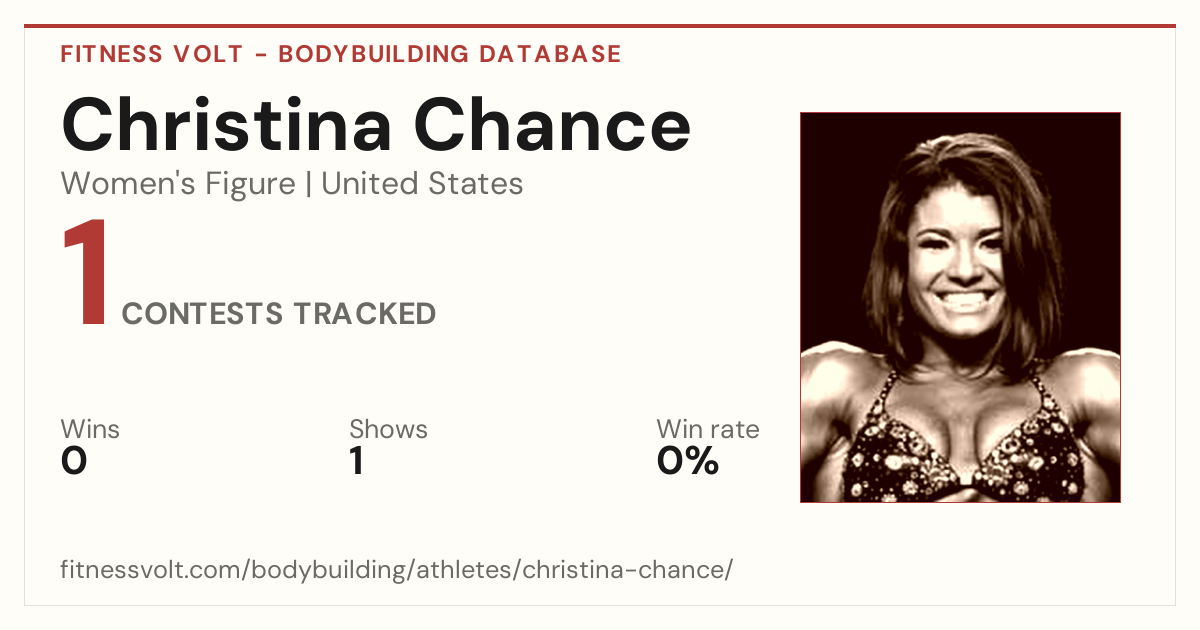Click the 0% win rate value

pos(688,461)
